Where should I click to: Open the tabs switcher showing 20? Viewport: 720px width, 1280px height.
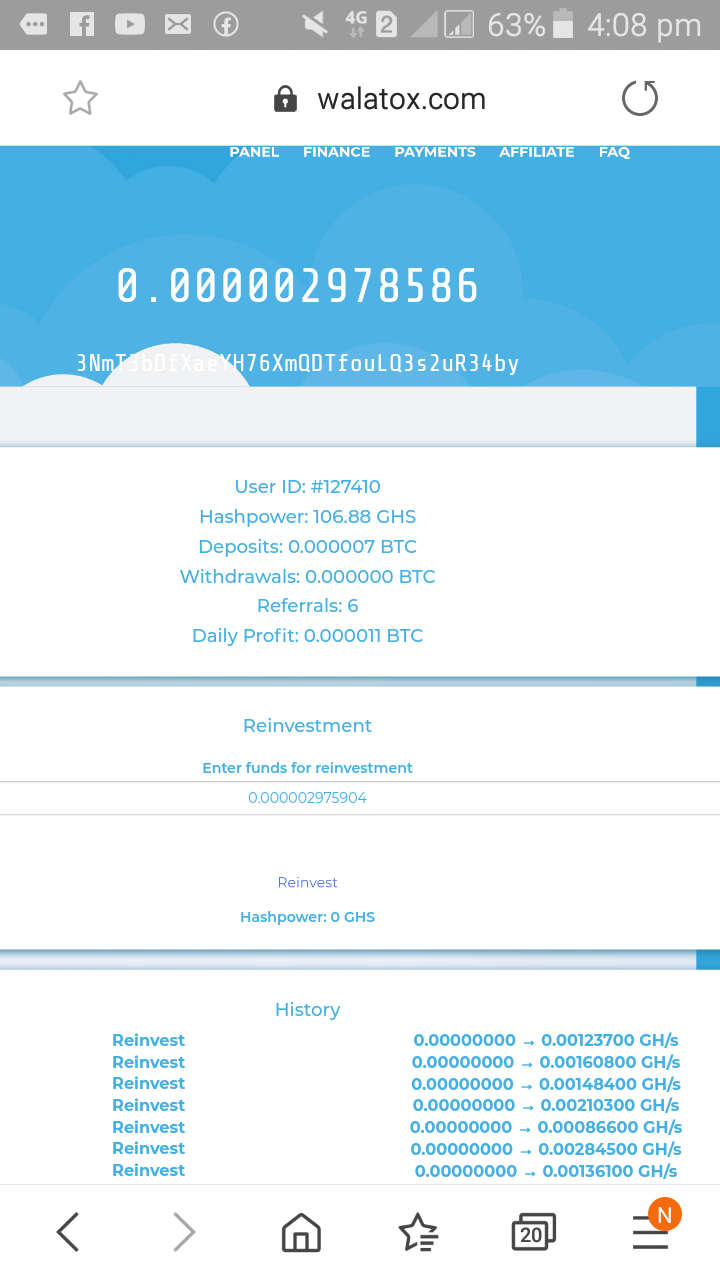(x=533, y=1232)
